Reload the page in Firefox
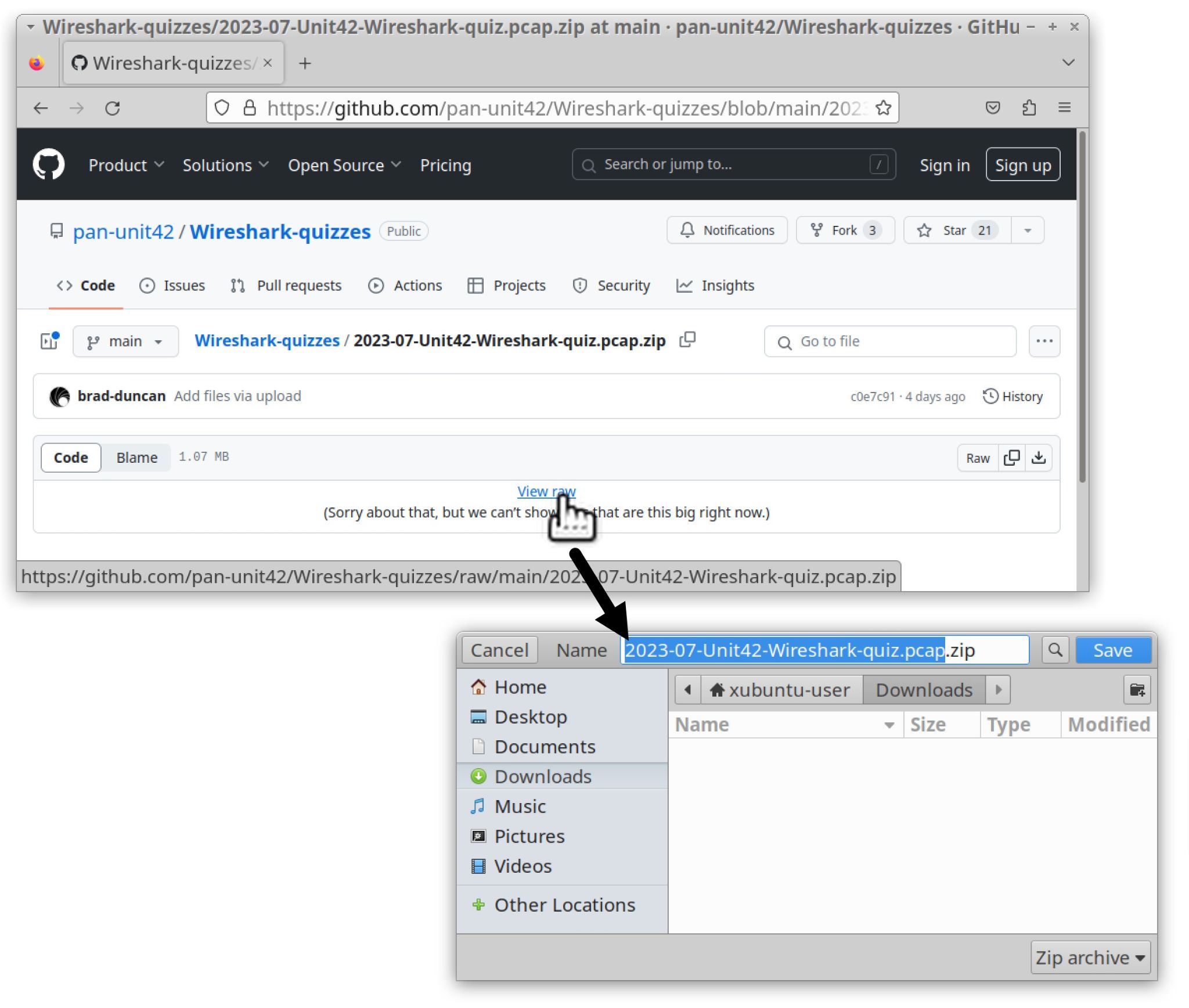1189x1008 pixels. [x=113, y=108]
